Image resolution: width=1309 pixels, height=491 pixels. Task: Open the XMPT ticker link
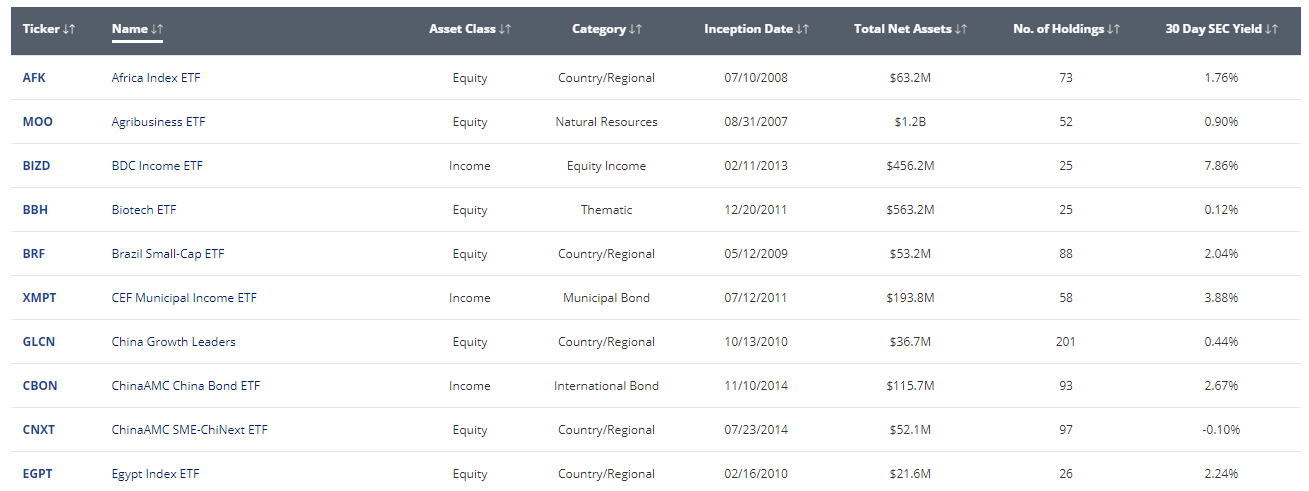point(39,298)
